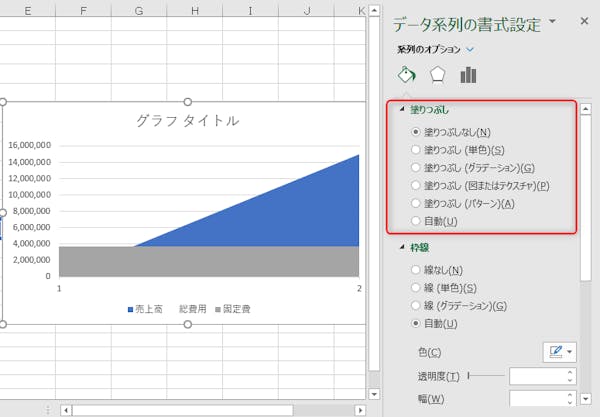Click the グラフ タイトル chart title
The image size is (600, 417).
[187, 121]
